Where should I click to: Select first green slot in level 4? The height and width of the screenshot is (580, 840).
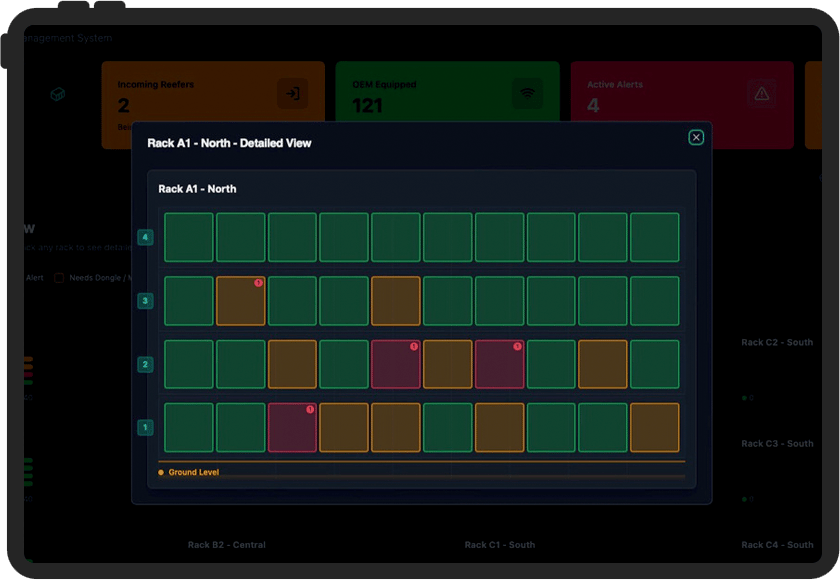pyautogui.click(x=189, y=238)
